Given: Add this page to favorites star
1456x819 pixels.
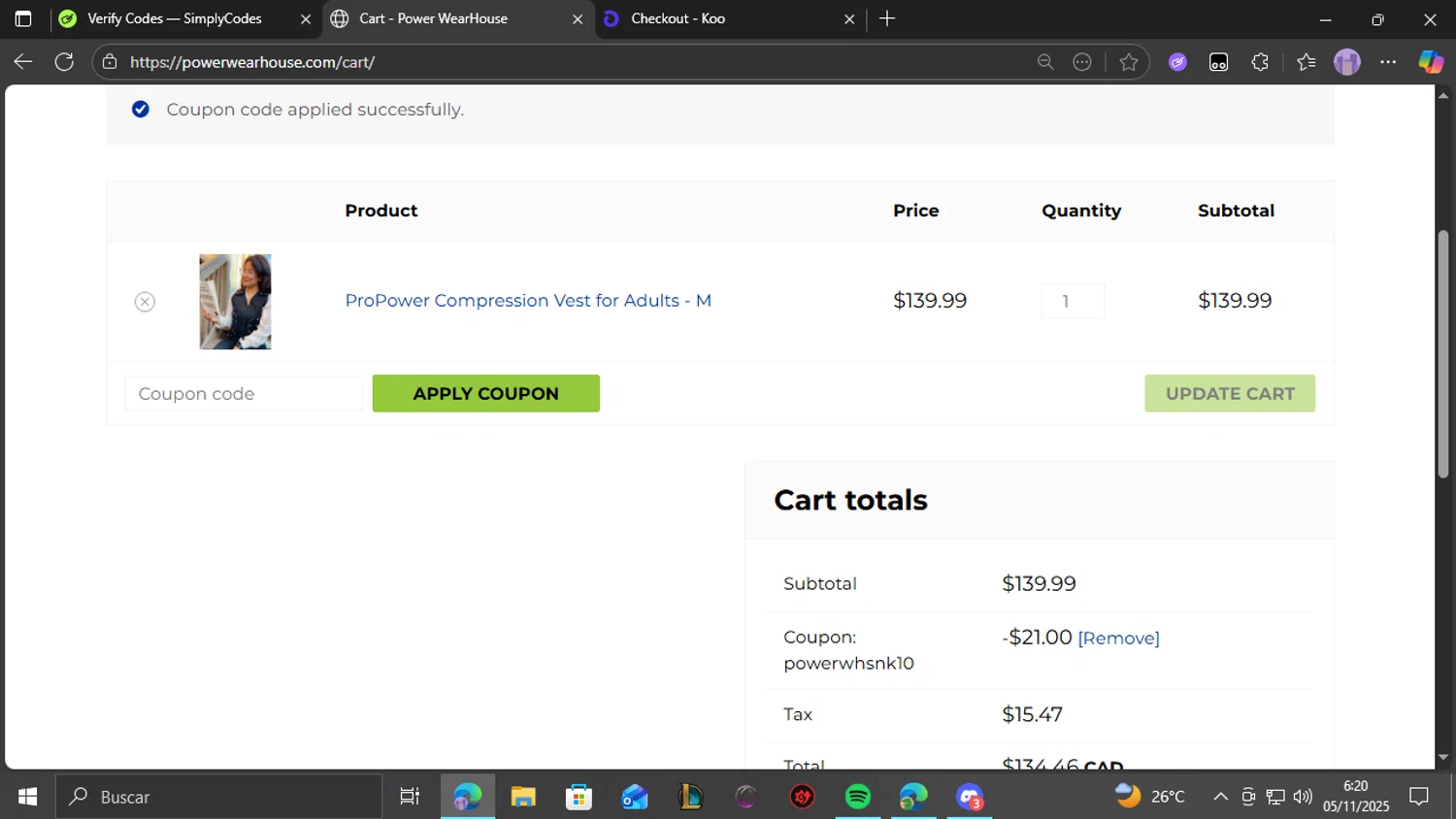Looking at the screenshot, I should click(x=1128, y=62).
